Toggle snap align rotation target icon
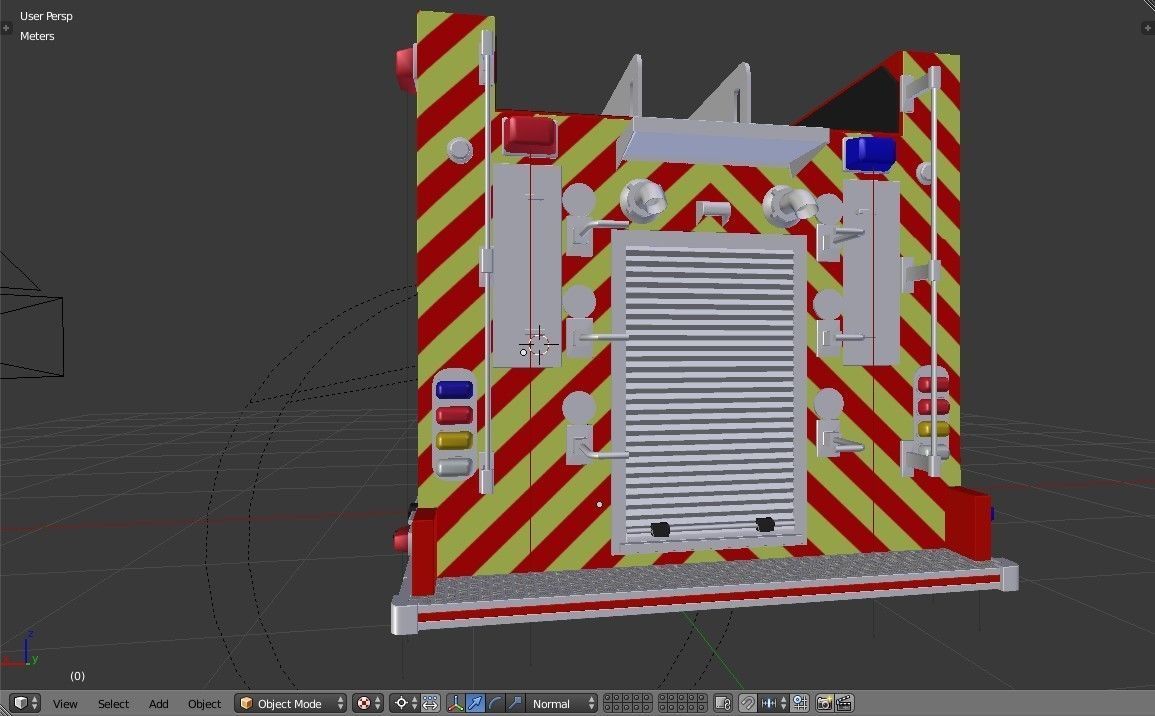 [800, 703]
